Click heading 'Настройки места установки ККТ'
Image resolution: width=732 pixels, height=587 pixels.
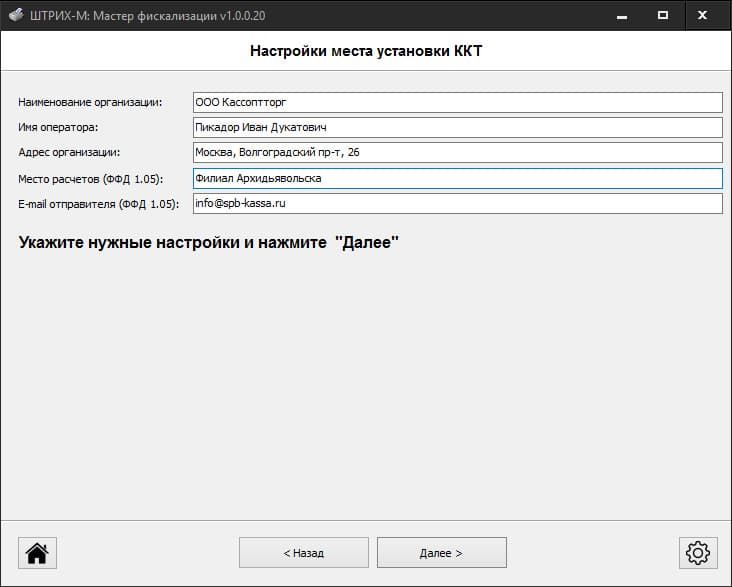[x=366, y=50]
